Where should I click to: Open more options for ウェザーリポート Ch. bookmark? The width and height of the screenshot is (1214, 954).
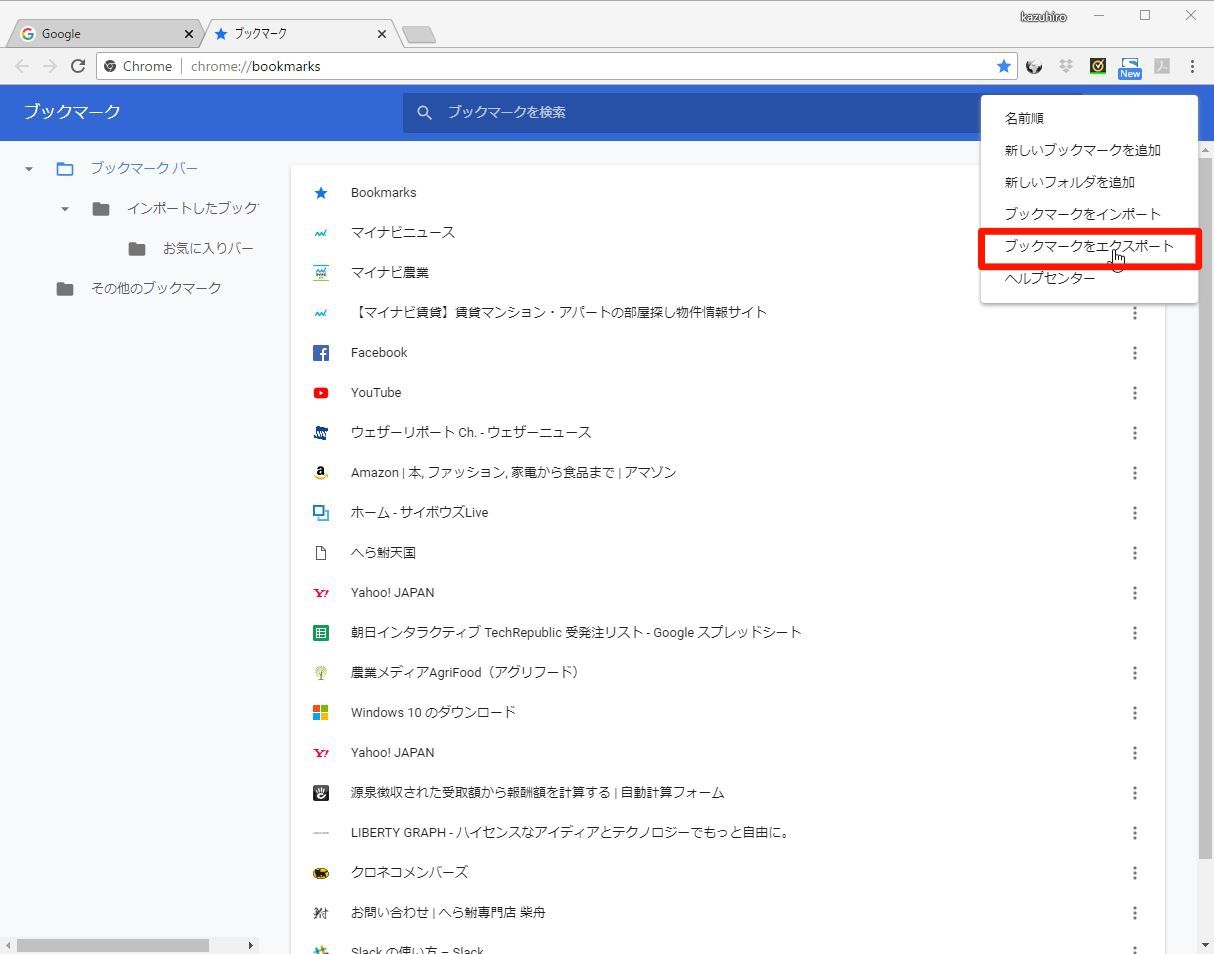(x=1134, y=433)
